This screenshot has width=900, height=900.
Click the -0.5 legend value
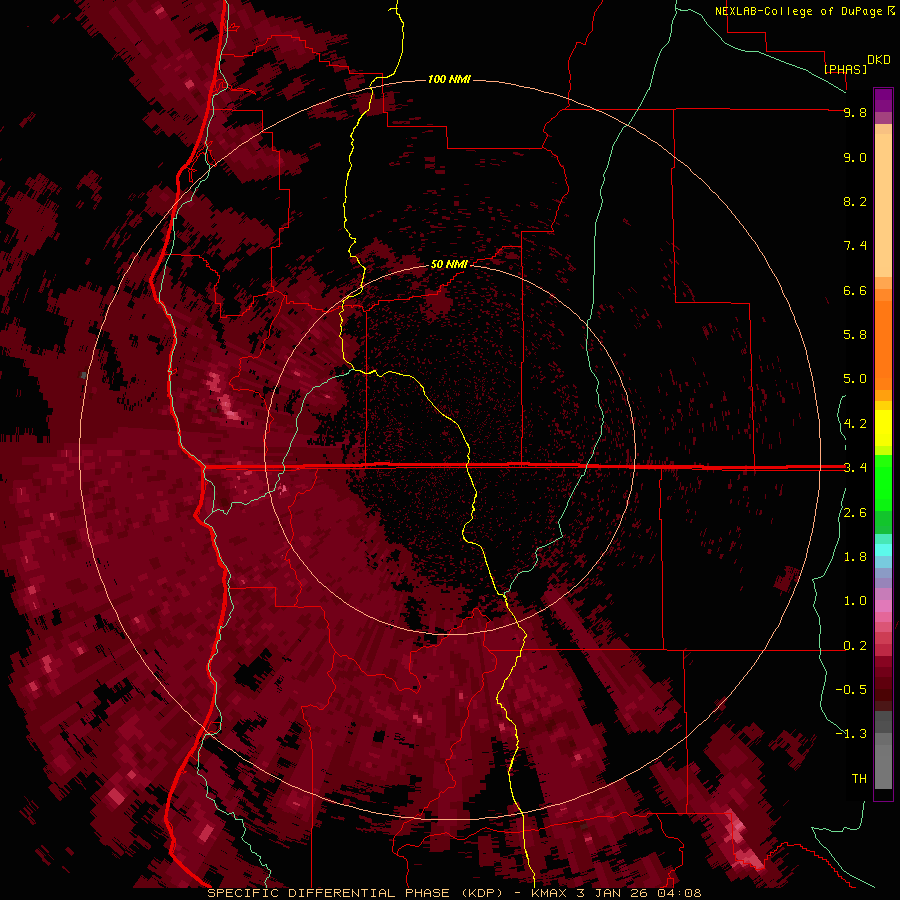pyautogui.click(x=851, y=689)
